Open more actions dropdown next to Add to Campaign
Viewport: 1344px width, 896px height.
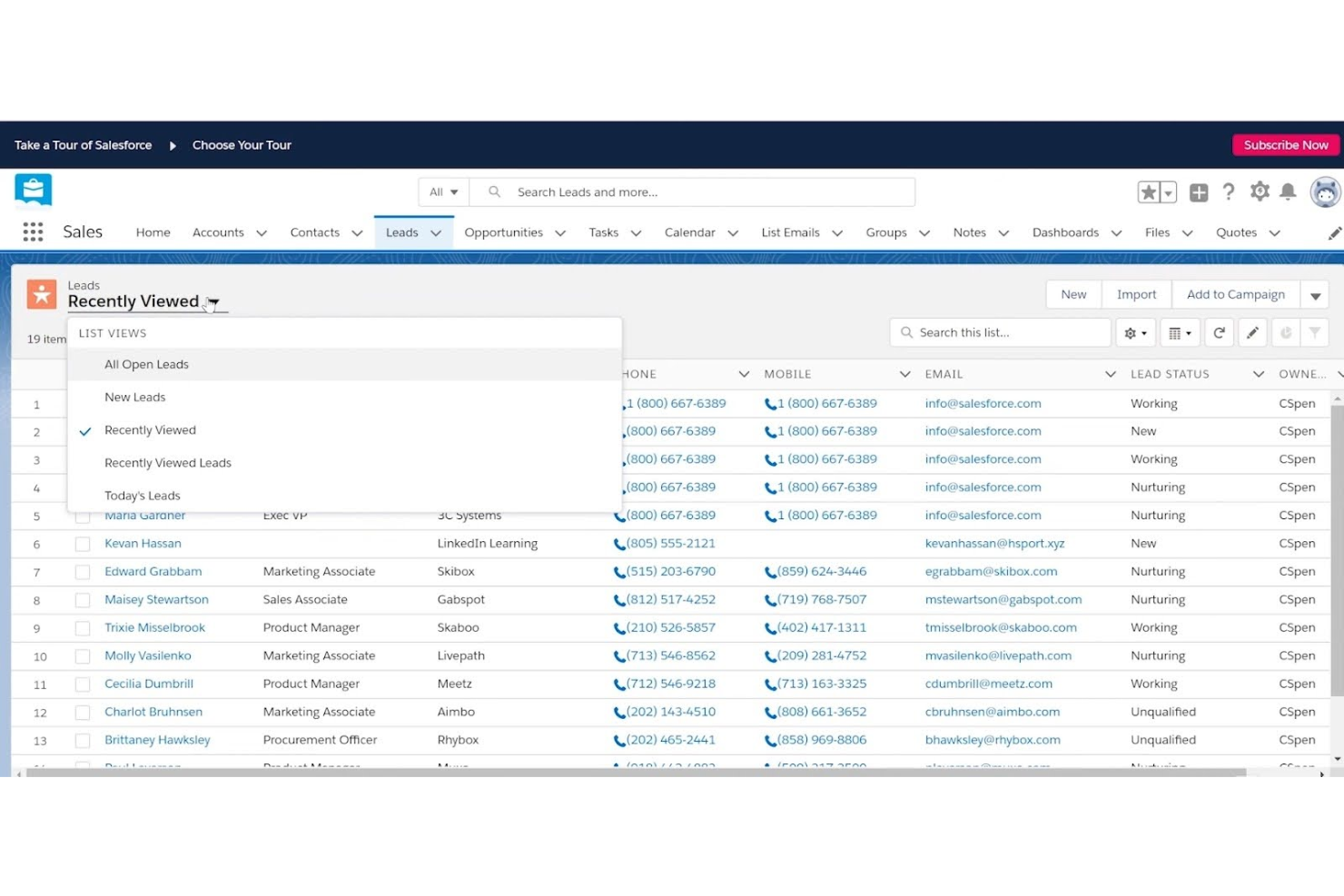click(1315, 295)
